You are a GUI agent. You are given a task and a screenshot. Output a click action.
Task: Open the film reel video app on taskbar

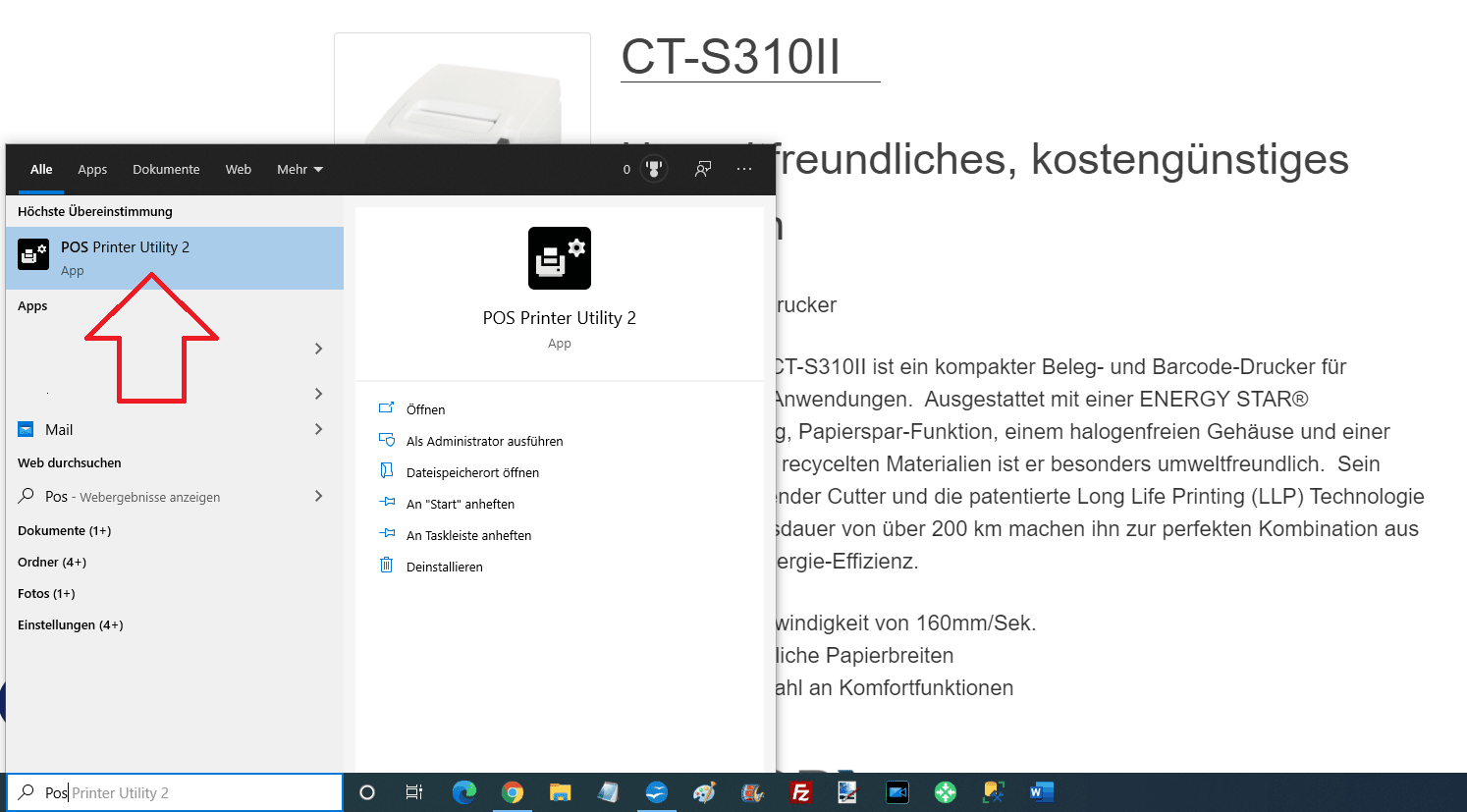(752, 792)
